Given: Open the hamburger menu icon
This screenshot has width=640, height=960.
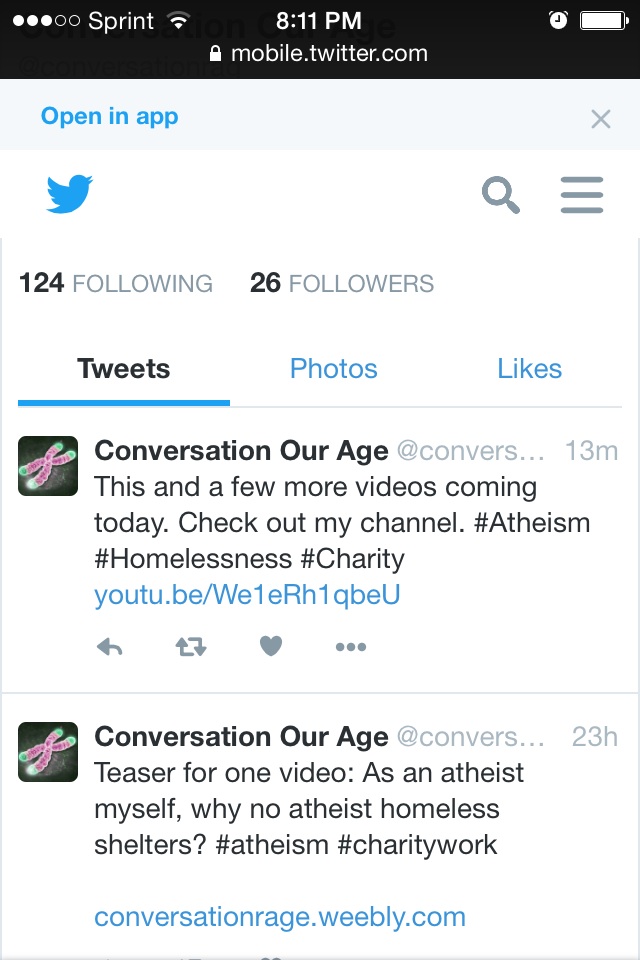Looking at the screenshot, I should click(x=582, y=195).
